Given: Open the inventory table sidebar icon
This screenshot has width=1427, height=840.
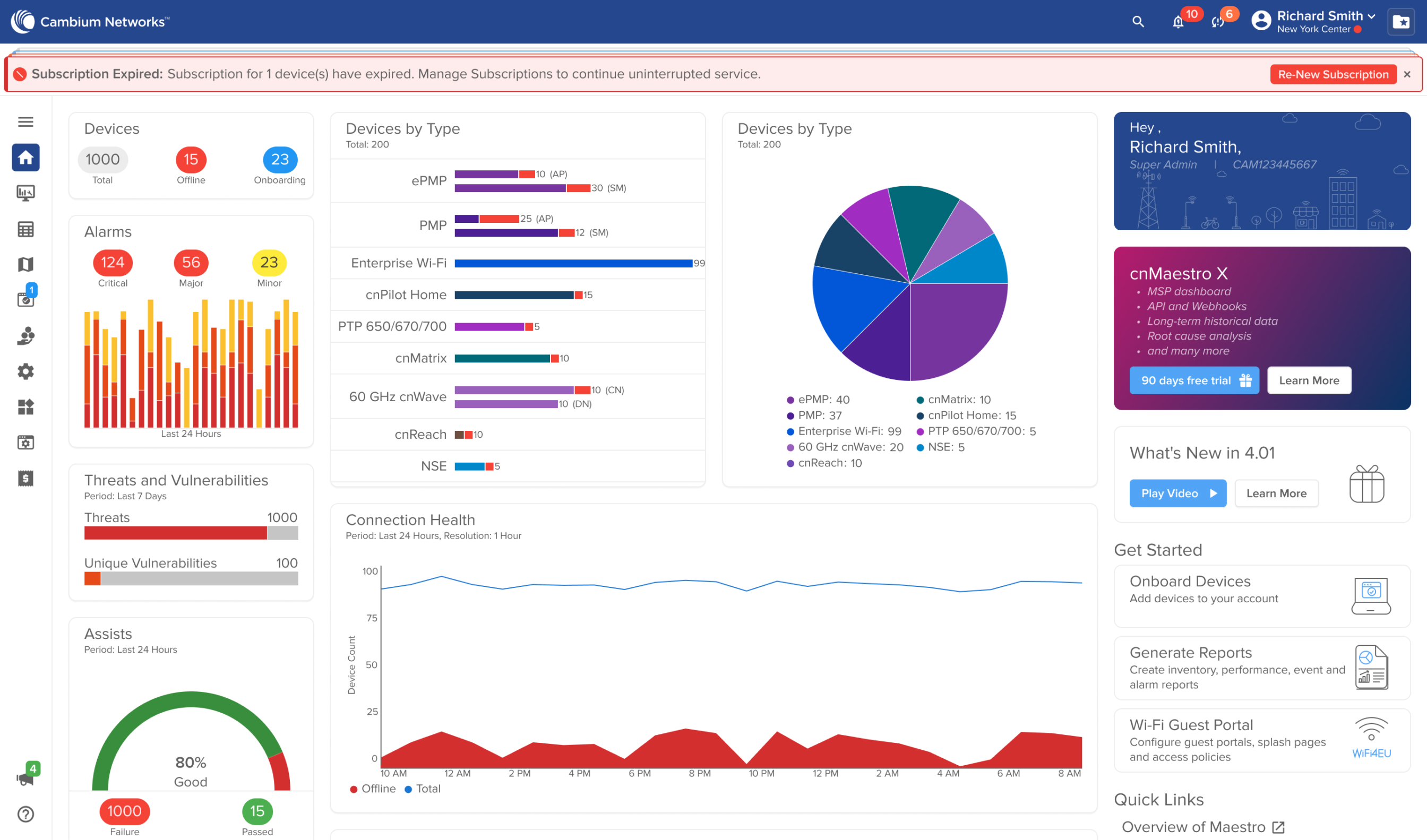Looking at the screenshot, I should 25,229.
